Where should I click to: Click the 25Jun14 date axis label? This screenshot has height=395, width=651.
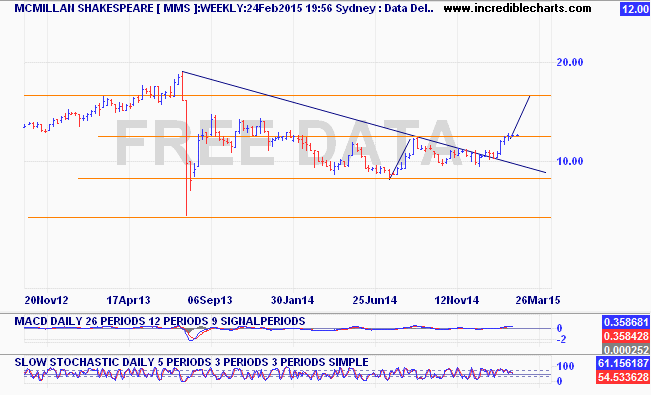point(374,300)
